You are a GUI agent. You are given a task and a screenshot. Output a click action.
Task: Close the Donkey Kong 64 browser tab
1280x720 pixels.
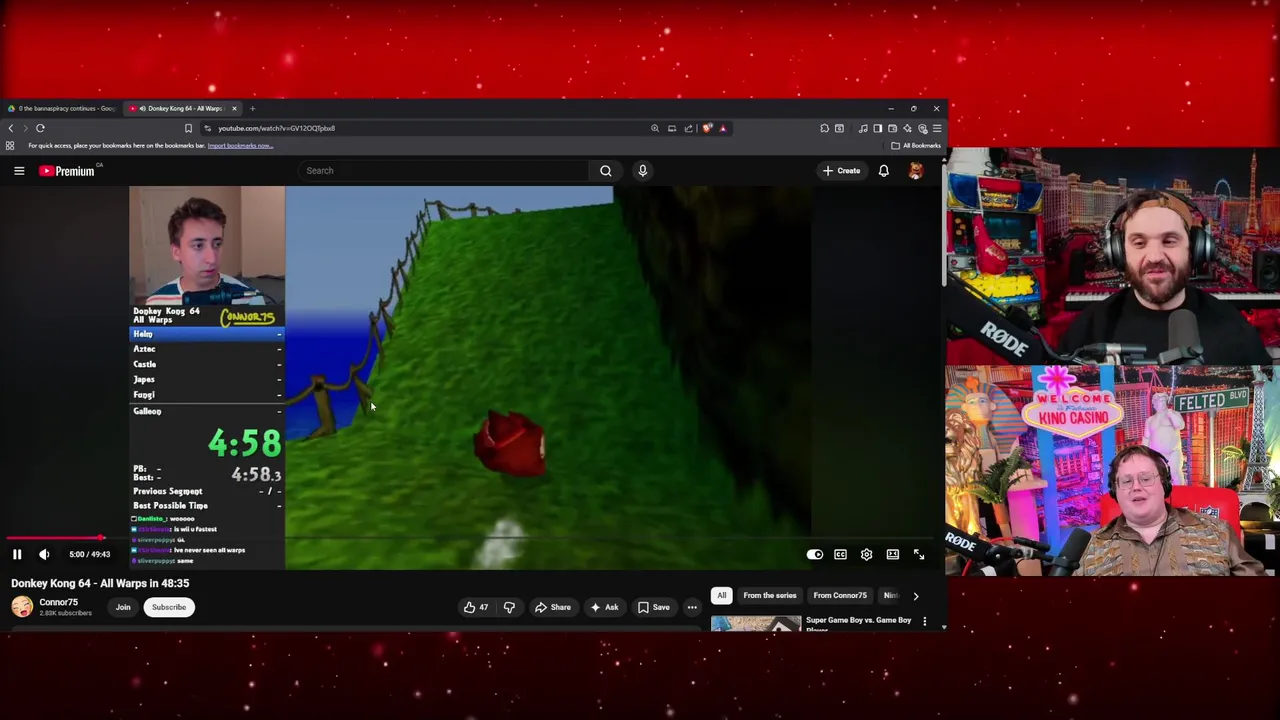[x=235, y=108]
